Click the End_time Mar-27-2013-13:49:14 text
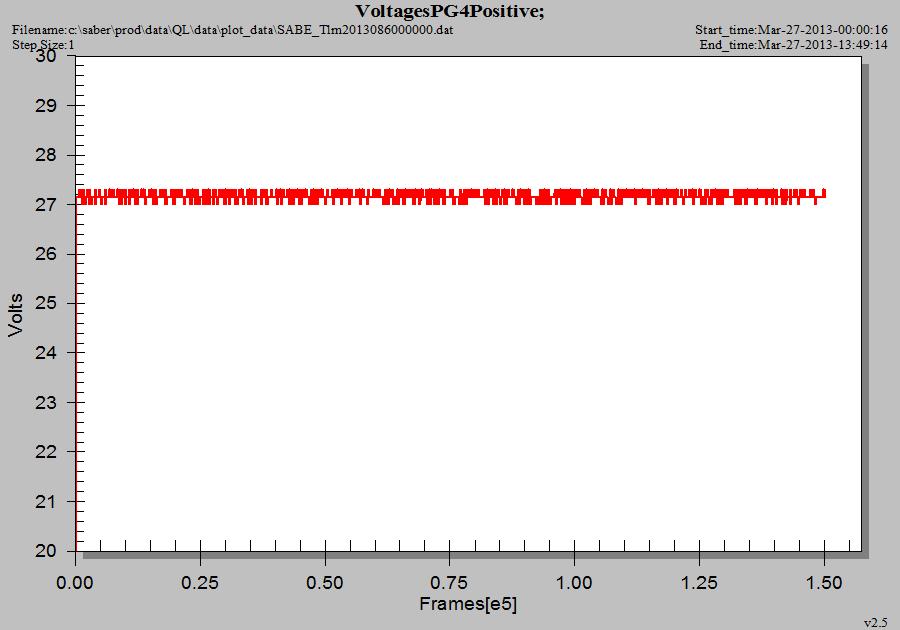The width and height of the screenshot is (900, 630). (x=793, y=45)
